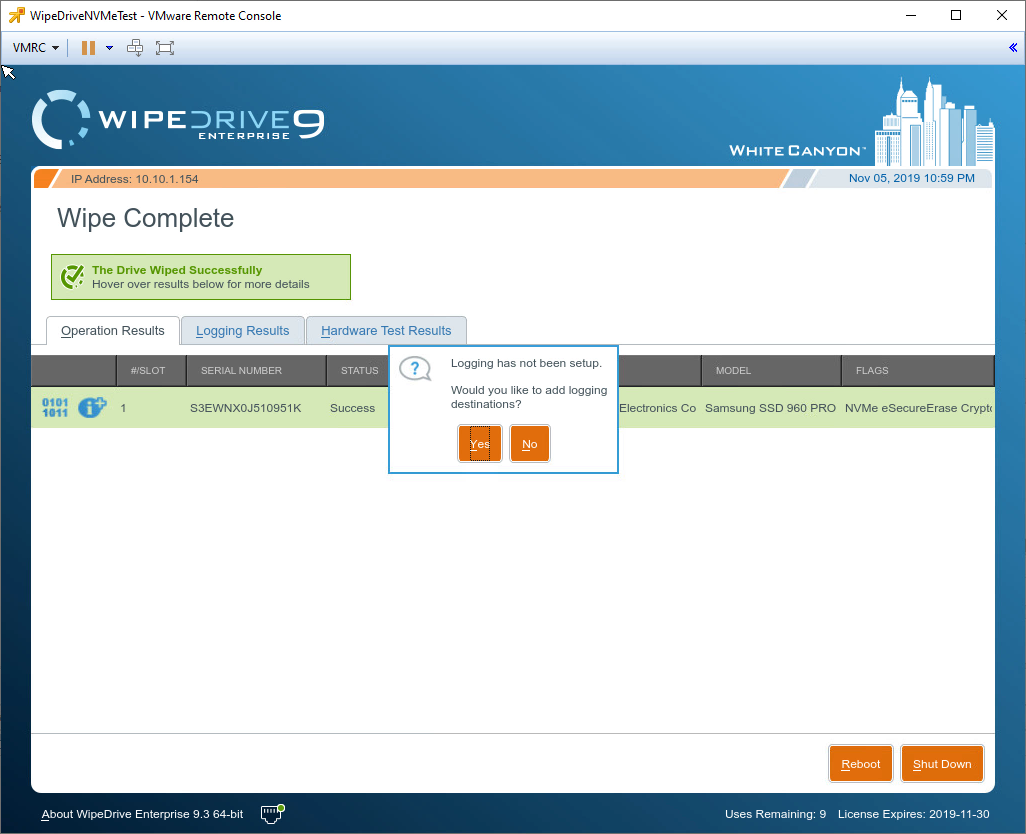Select the Operation Results tab
Screen dimensions: 1026x834
[113, 330]
